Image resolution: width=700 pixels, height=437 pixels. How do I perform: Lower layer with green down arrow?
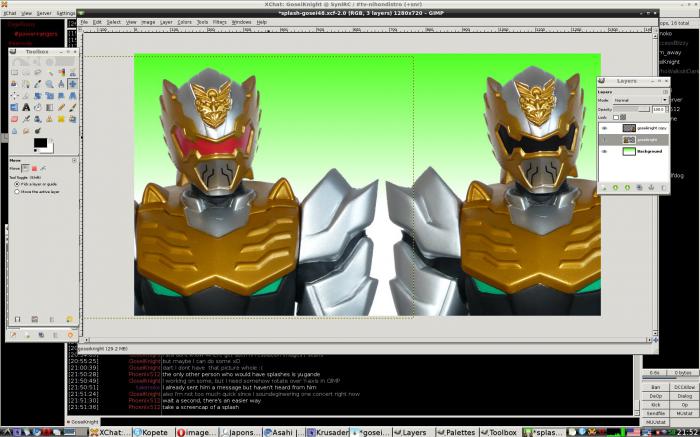pyautogui.click(x=627, y=187)
